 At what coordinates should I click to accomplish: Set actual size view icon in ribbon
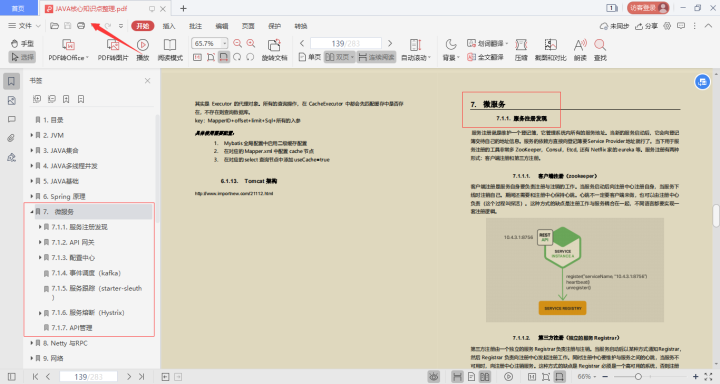tap(197, 57)
